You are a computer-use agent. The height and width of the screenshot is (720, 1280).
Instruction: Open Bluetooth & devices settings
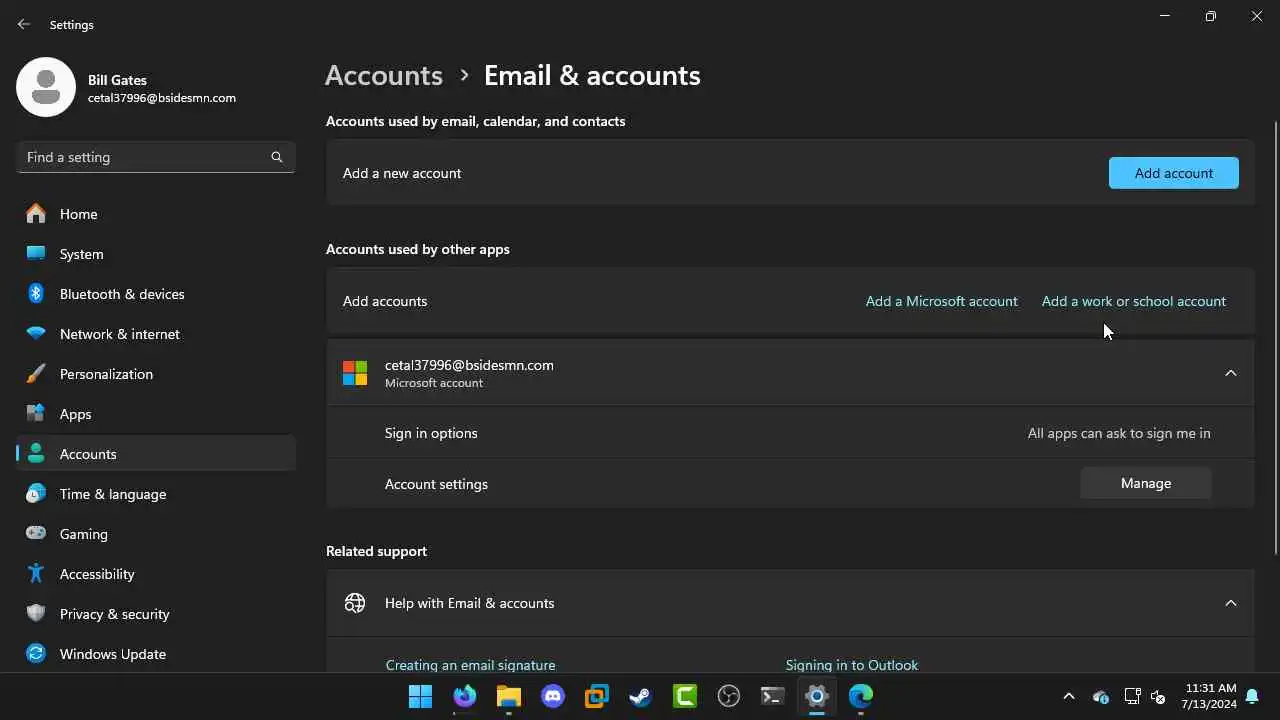(156, 294)
